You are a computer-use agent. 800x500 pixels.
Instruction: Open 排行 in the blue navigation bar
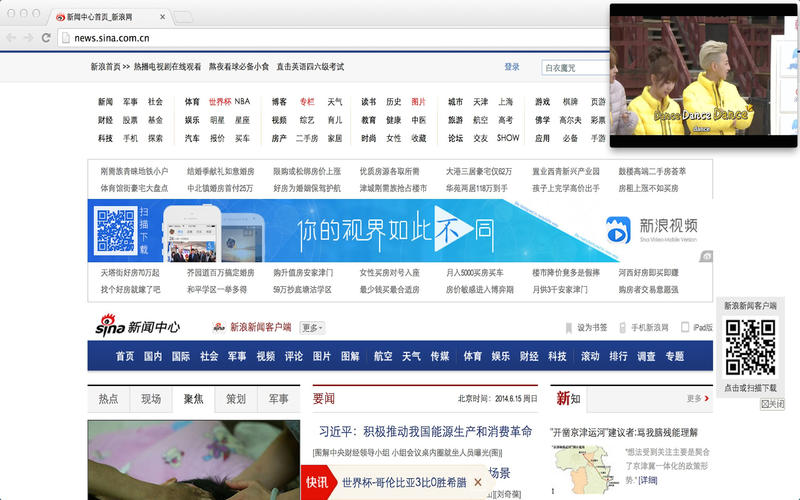click(618, 356)
